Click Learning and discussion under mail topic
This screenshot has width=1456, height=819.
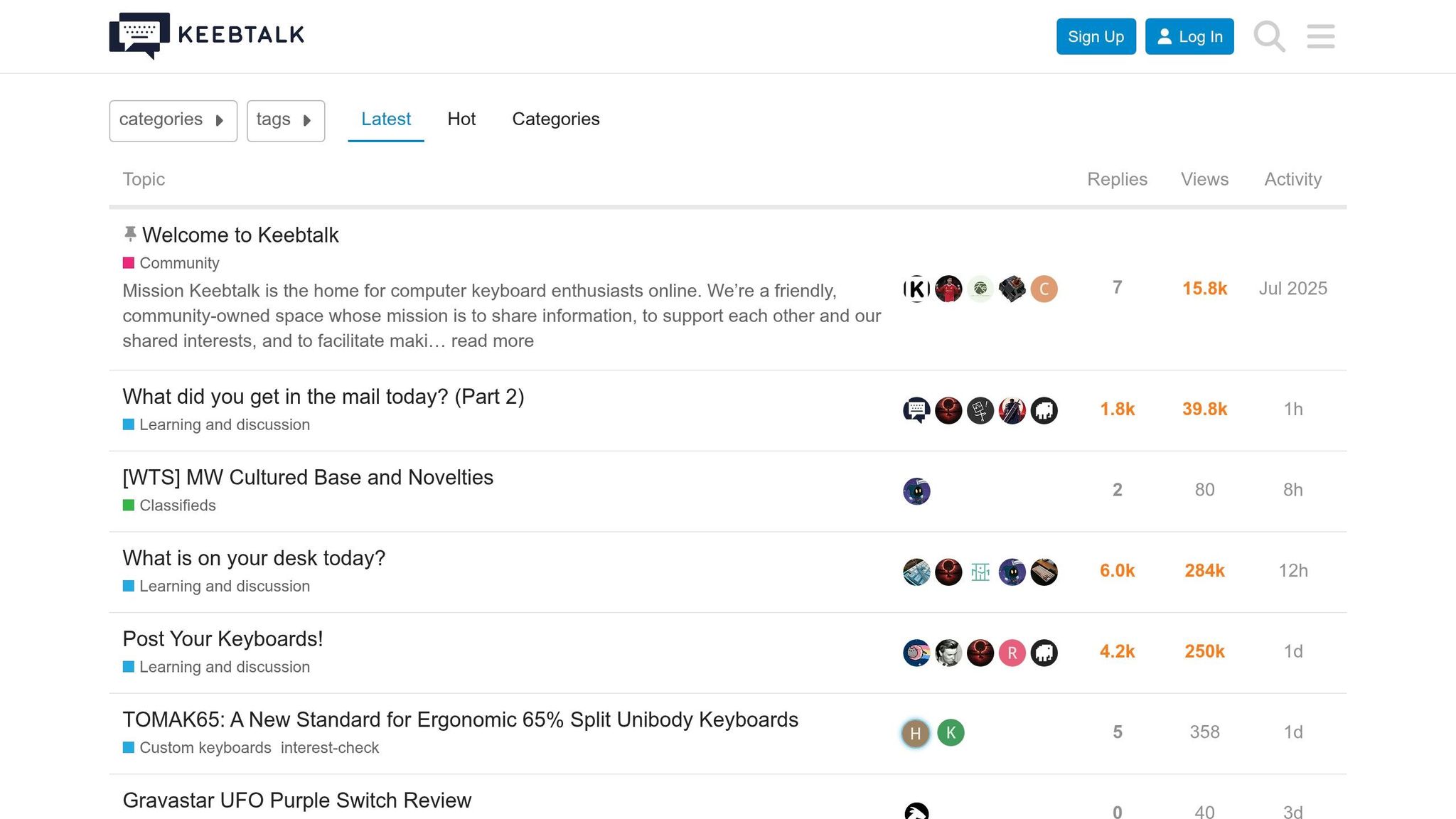pos(216,424)
